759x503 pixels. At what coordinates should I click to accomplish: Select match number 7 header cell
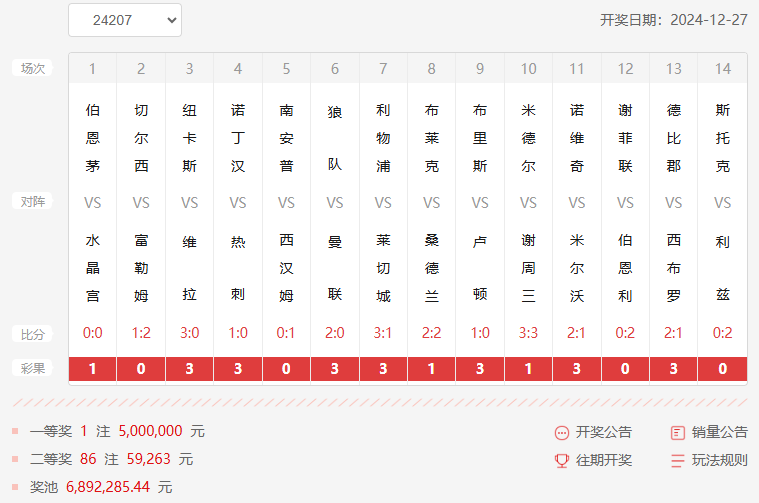[383, 68]
